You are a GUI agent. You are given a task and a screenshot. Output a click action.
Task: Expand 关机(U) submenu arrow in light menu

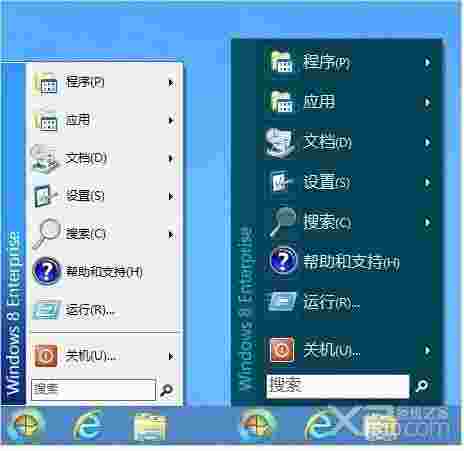pyautogui.click(x=171, y=356)
